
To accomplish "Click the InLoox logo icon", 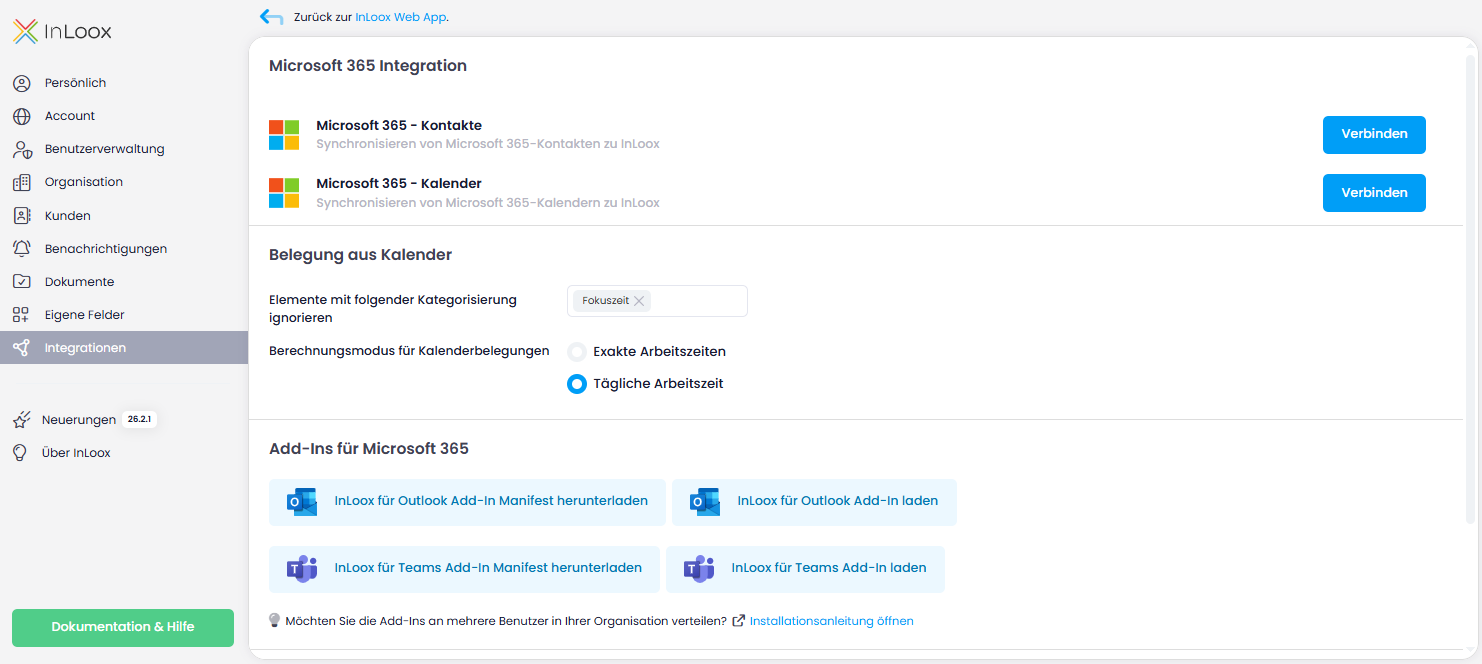I will 25,31.
